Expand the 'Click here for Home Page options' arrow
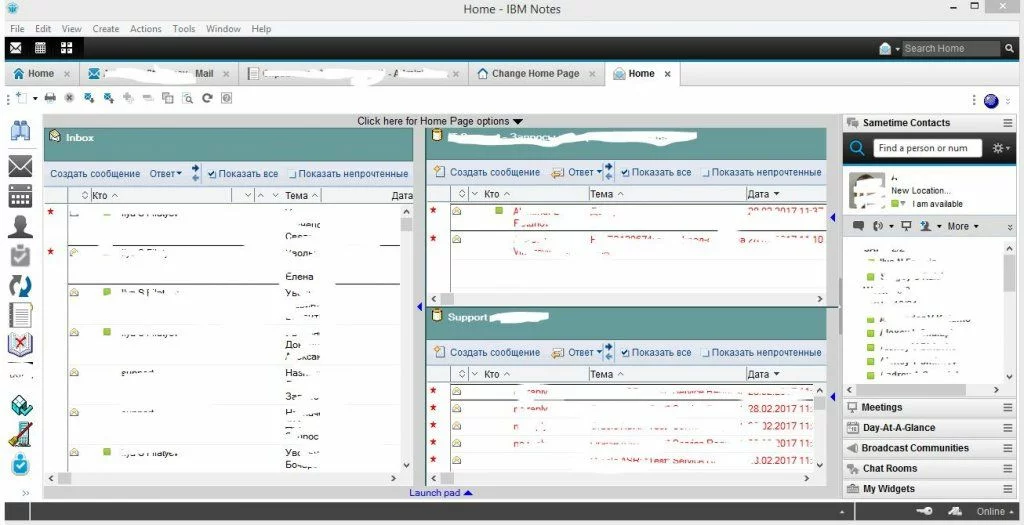 point(518,122)
